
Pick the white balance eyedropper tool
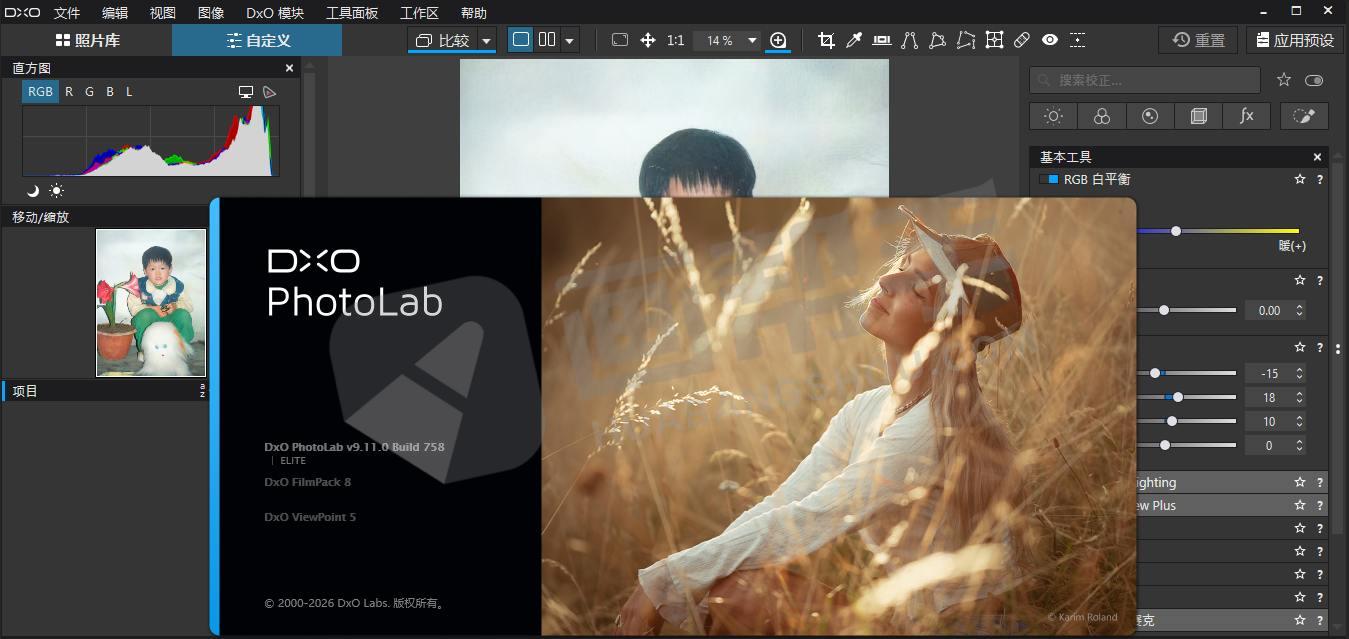point(854,40)
